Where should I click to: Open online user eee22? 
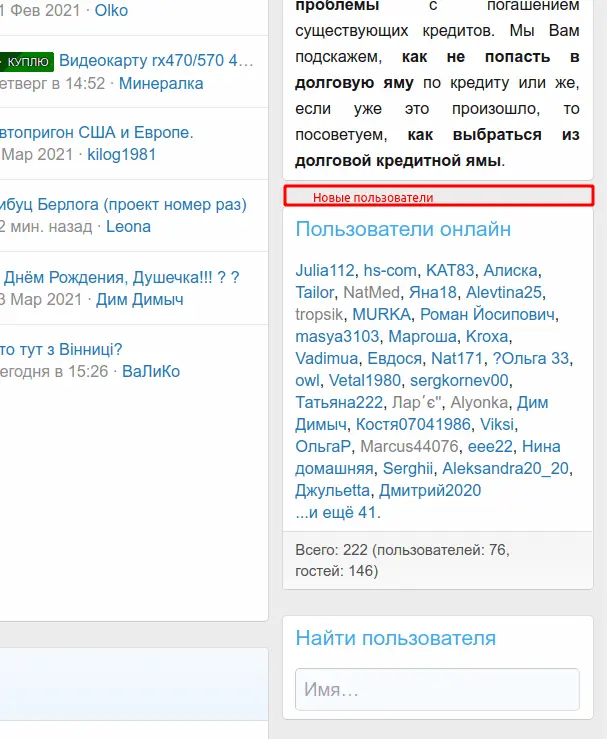click(x=490, y=446)
